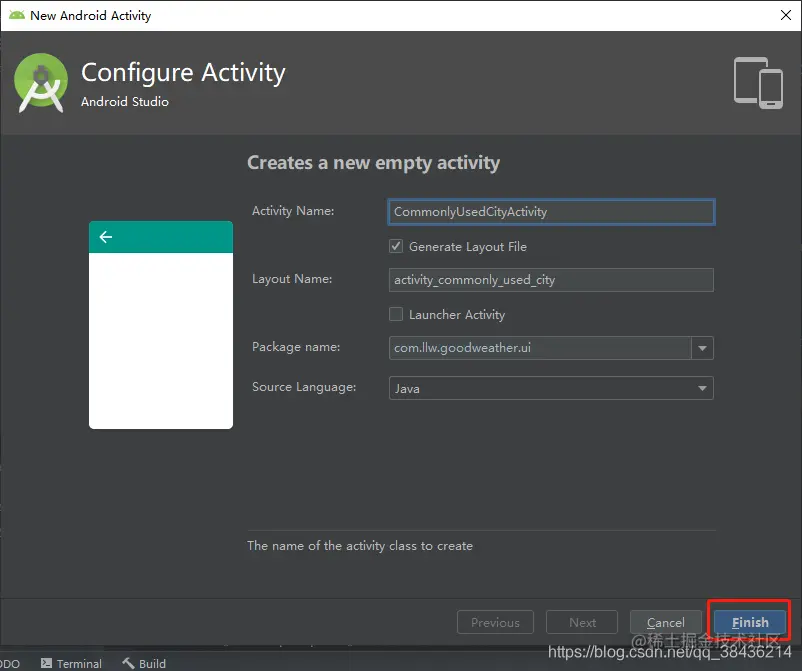Click the 'The name of the activity class to create' hint
This screenshot has width=802, height=671.
360,546
